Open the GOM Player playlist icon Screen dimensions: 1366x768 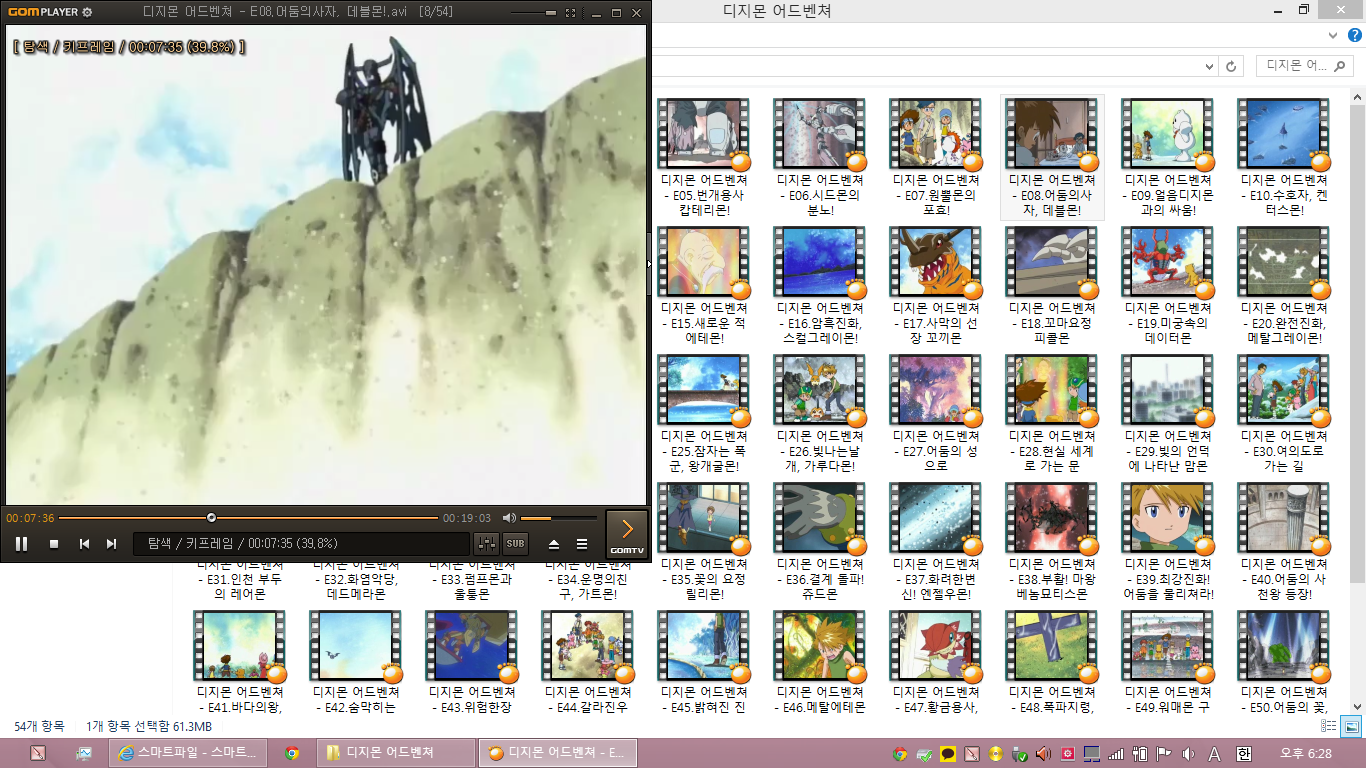[x=582, y=544]
